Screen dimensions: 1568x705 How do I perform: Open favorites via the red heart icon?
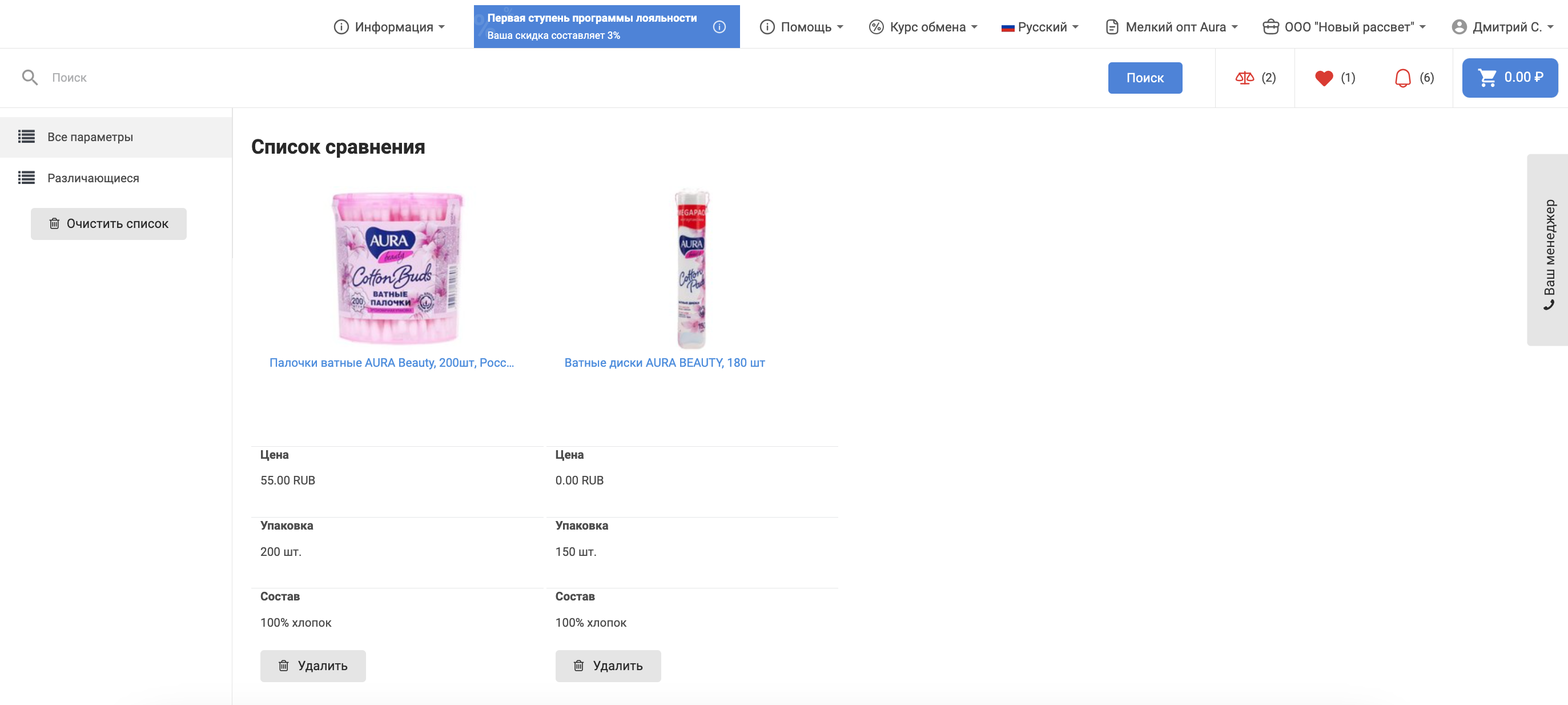(1323, 78)
